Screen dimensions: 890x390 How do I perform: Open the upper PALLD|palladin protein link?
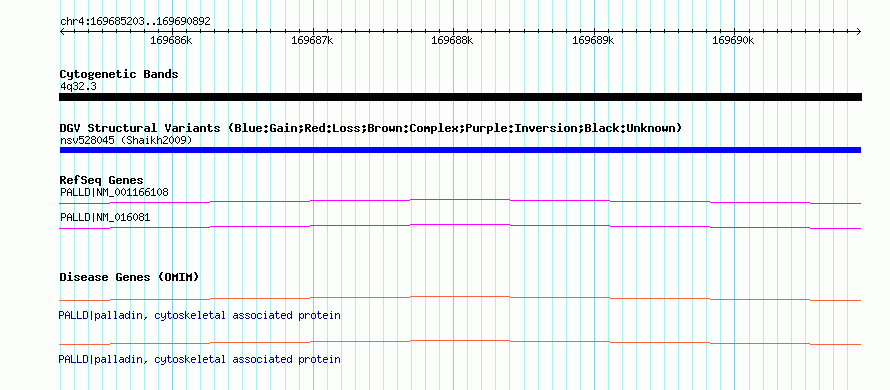[199, 315]
